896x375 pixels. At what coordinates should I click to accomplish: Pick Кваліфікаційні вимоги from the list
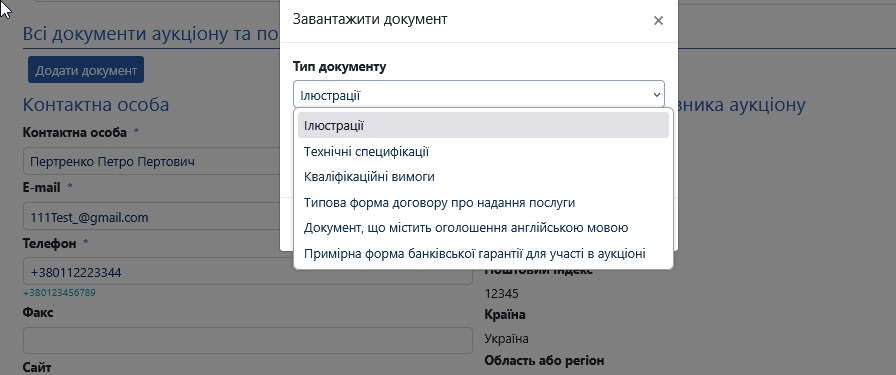tap(483, 177)
